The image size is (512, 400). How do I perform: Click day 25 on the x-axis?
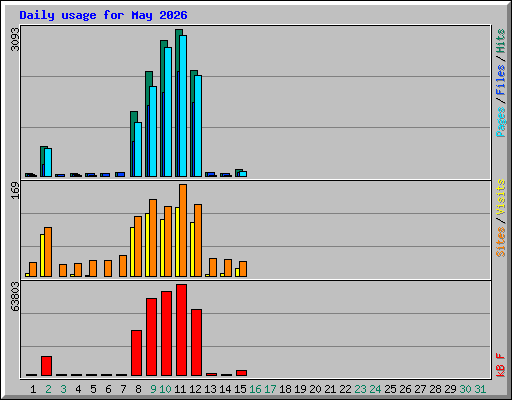click(x=390, y=389)
